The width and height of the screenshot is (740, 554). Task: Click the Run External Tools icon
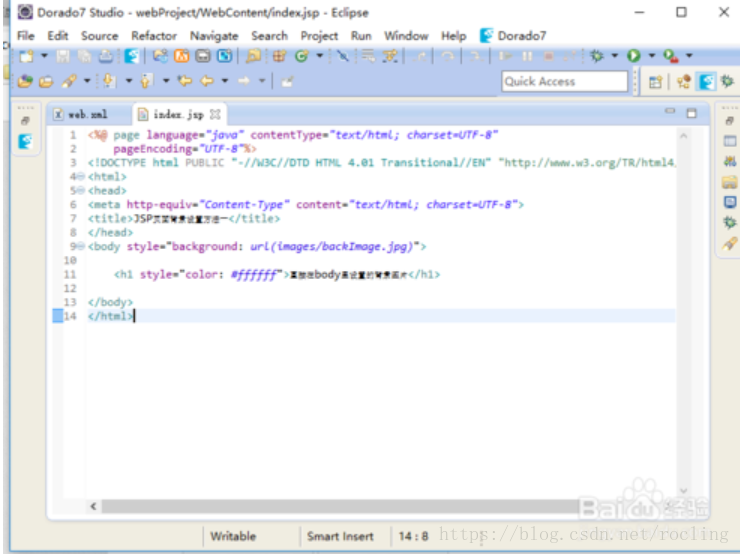(x=671, y=56)
